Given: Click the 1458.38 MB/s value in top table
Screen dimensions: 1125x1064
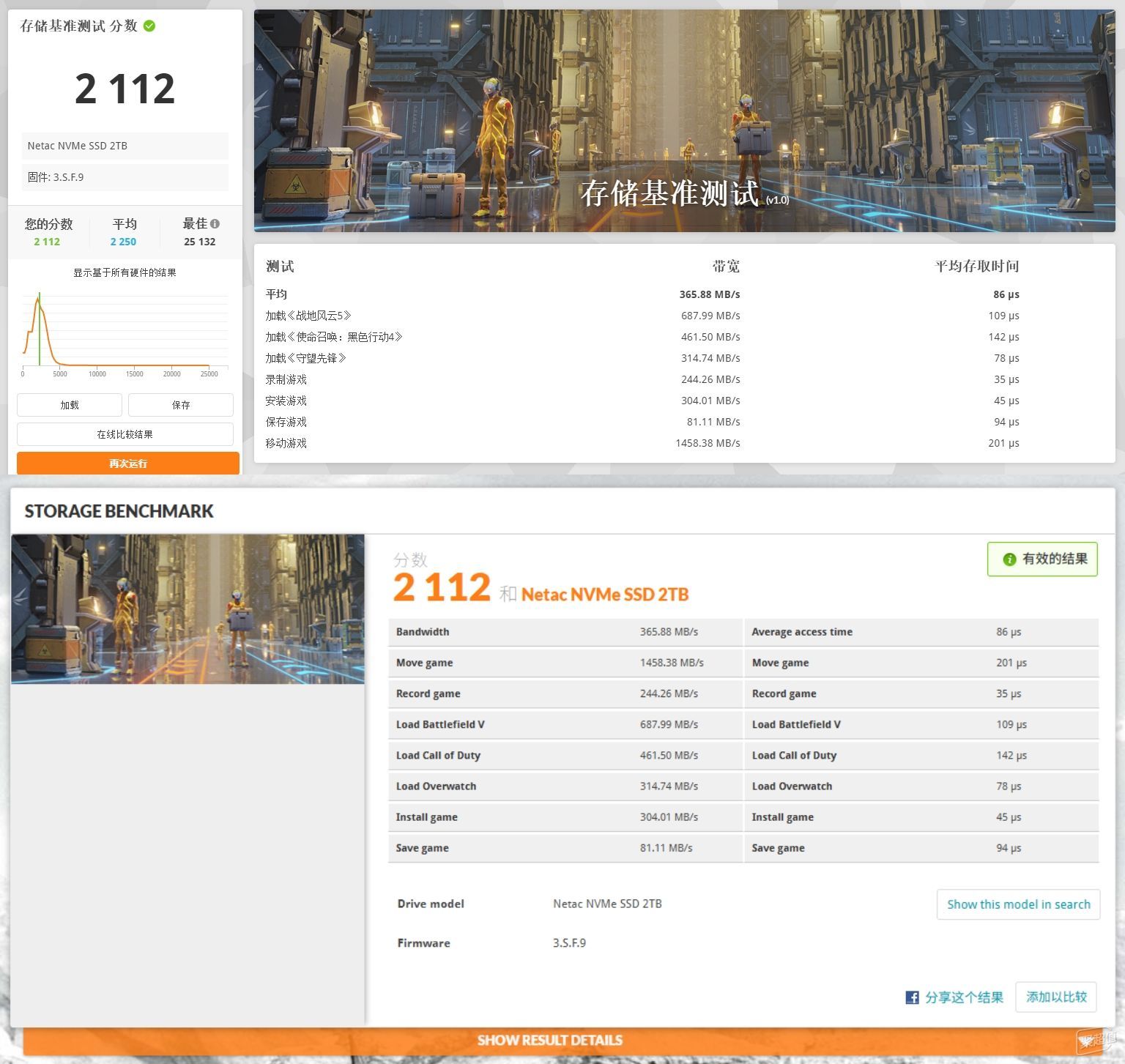Looking at the screenshot, I should coord(708,443).
